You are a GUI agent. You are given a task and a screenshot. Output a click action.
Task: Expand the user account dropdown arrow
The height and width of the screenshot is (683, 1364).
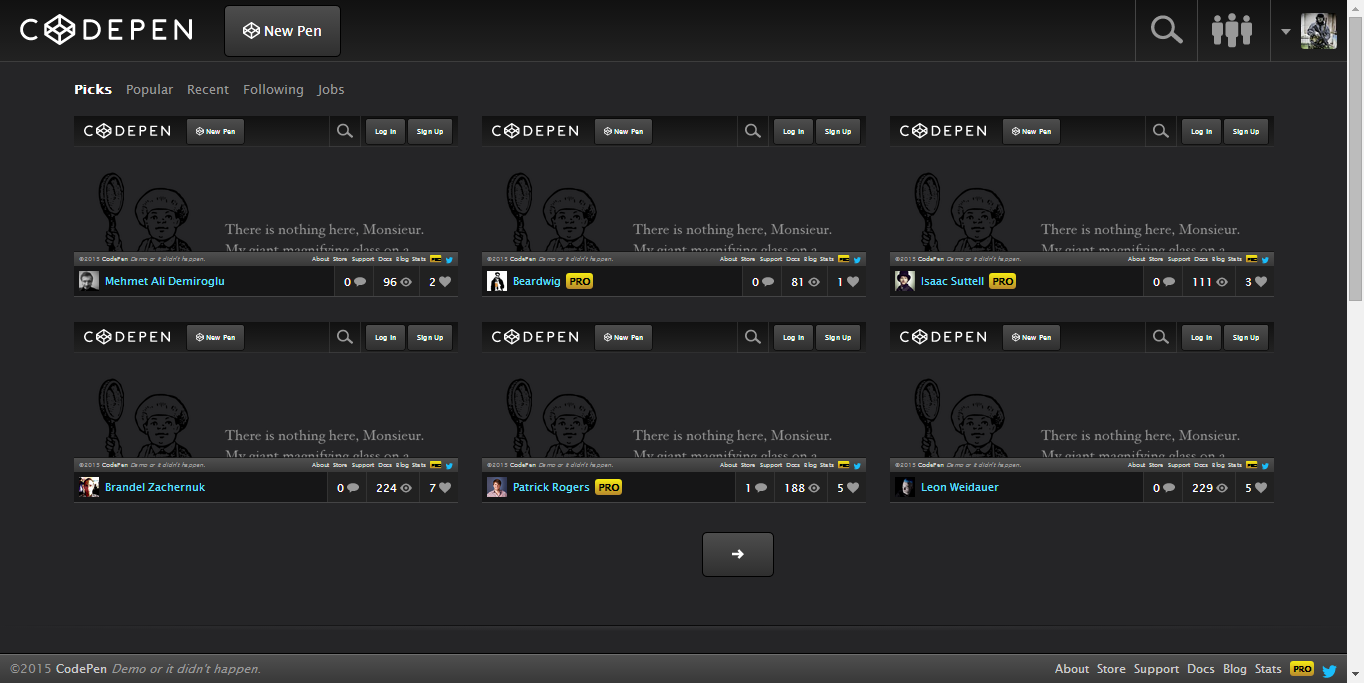point(1286,31)
